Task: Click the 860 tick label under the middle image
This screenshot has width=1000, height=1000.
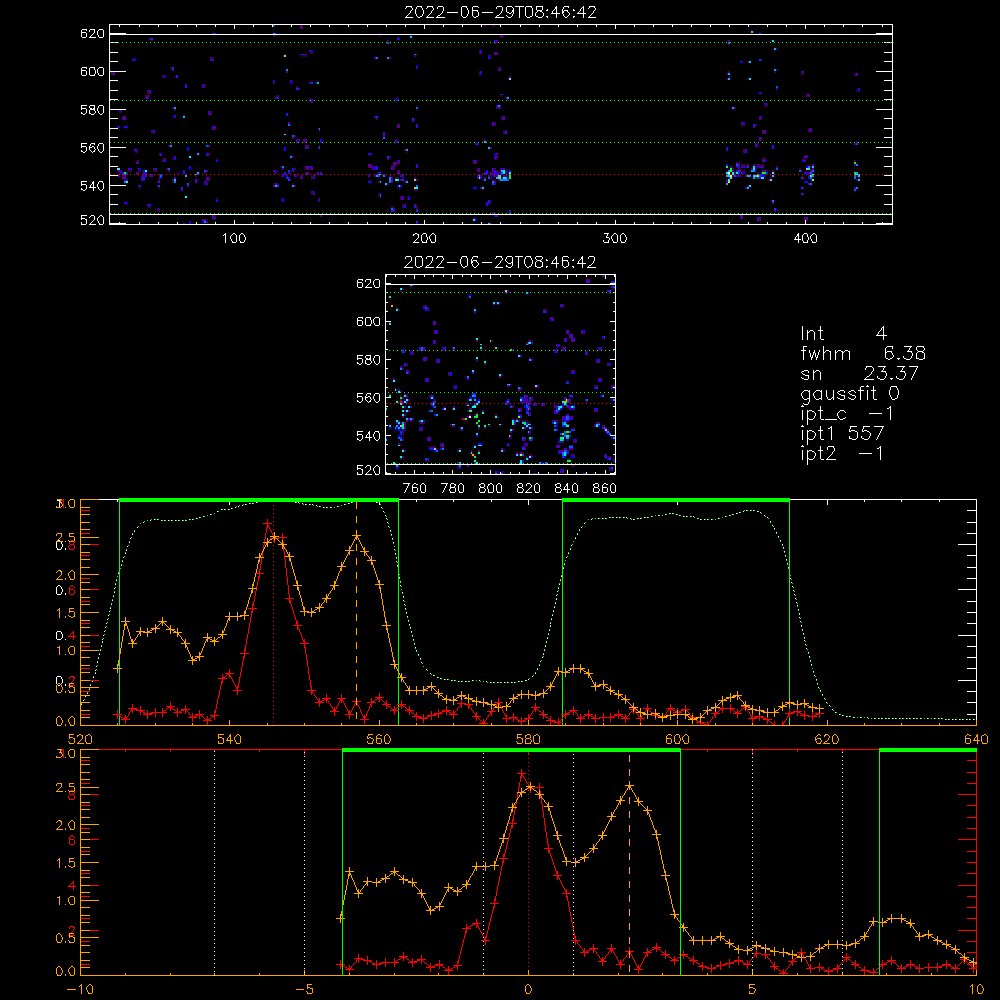Action: [605, 489]
